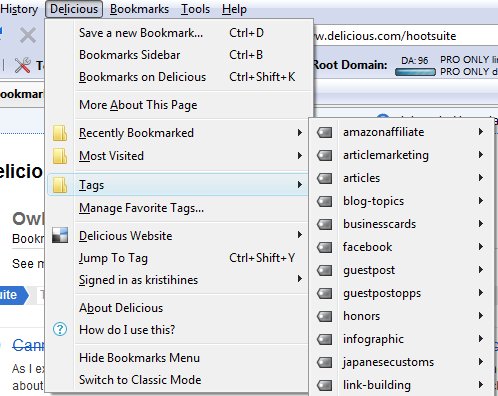This screenshot has width=498, height=396.
Task: Expand the Tags submenu arrow
Action: 300,185
